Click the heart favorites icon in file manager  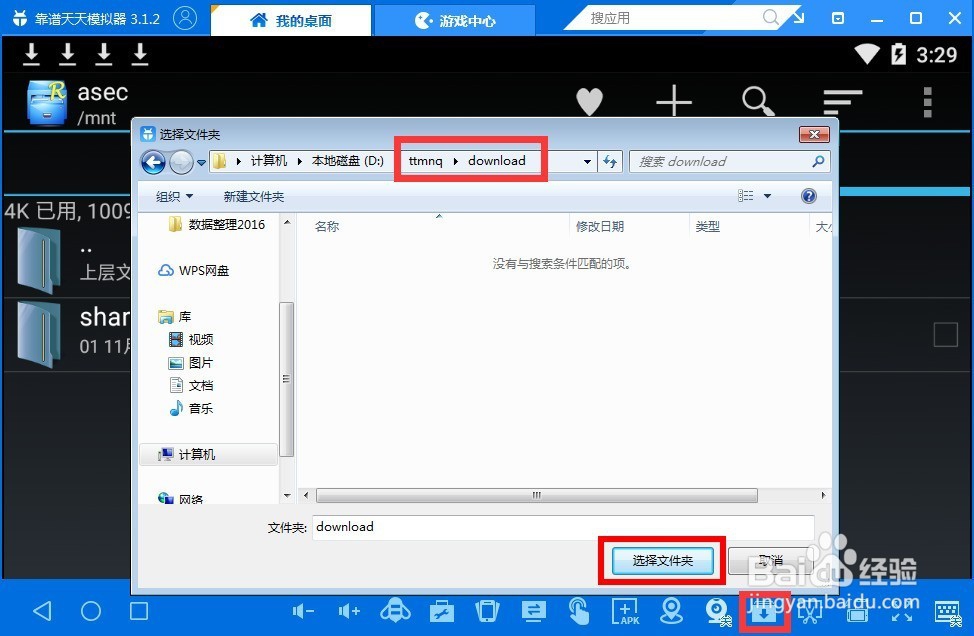589,102
